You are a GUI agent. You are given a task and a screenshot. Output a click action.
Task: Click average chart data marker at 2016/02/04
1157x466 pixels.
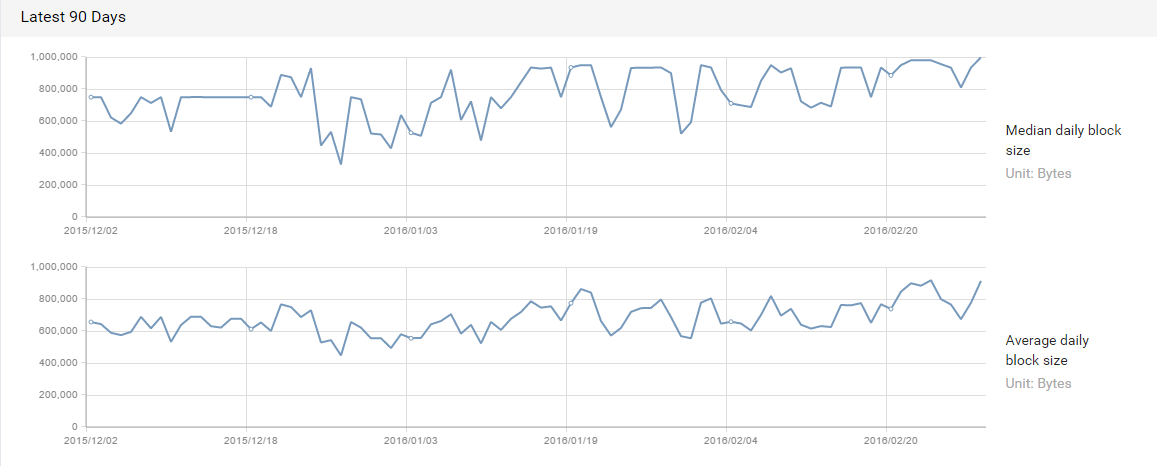click(731, 321)
